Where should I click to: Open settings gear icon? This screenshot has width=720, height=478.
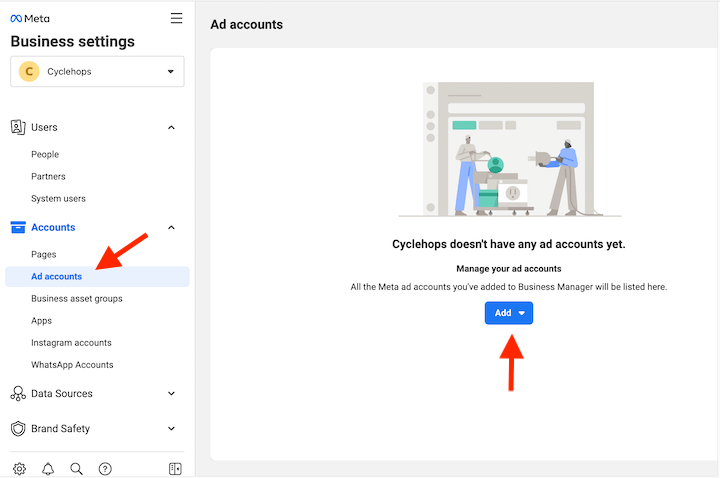[19, 469]
